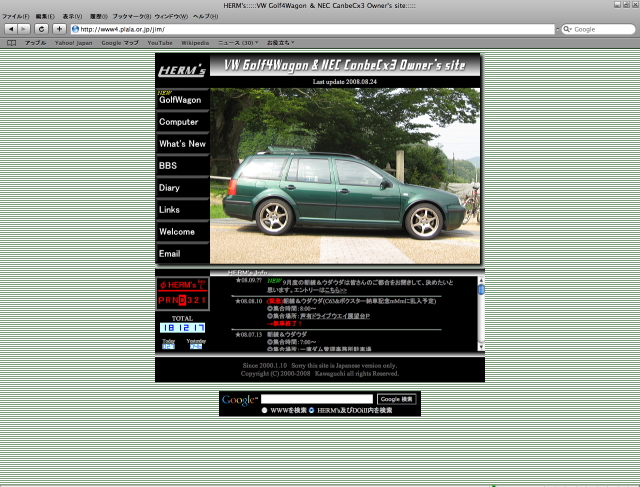Open the search magnifier dropdown in Google field
This screenshot has height=487, width=640.
click(x=567, y=29)
